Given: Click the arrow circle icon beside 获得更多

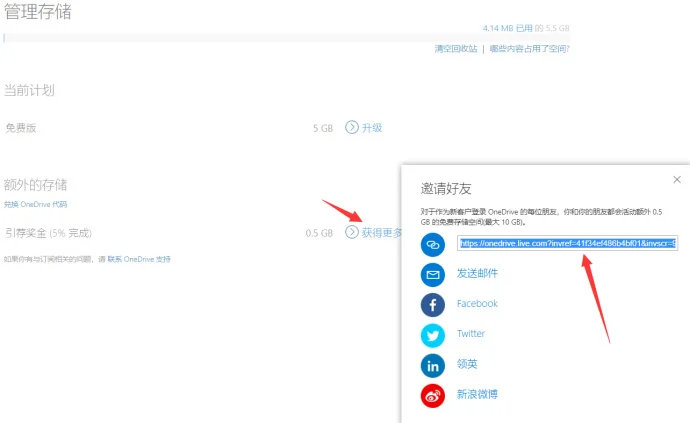Looking at the screenshot, I should pos(352,232).
